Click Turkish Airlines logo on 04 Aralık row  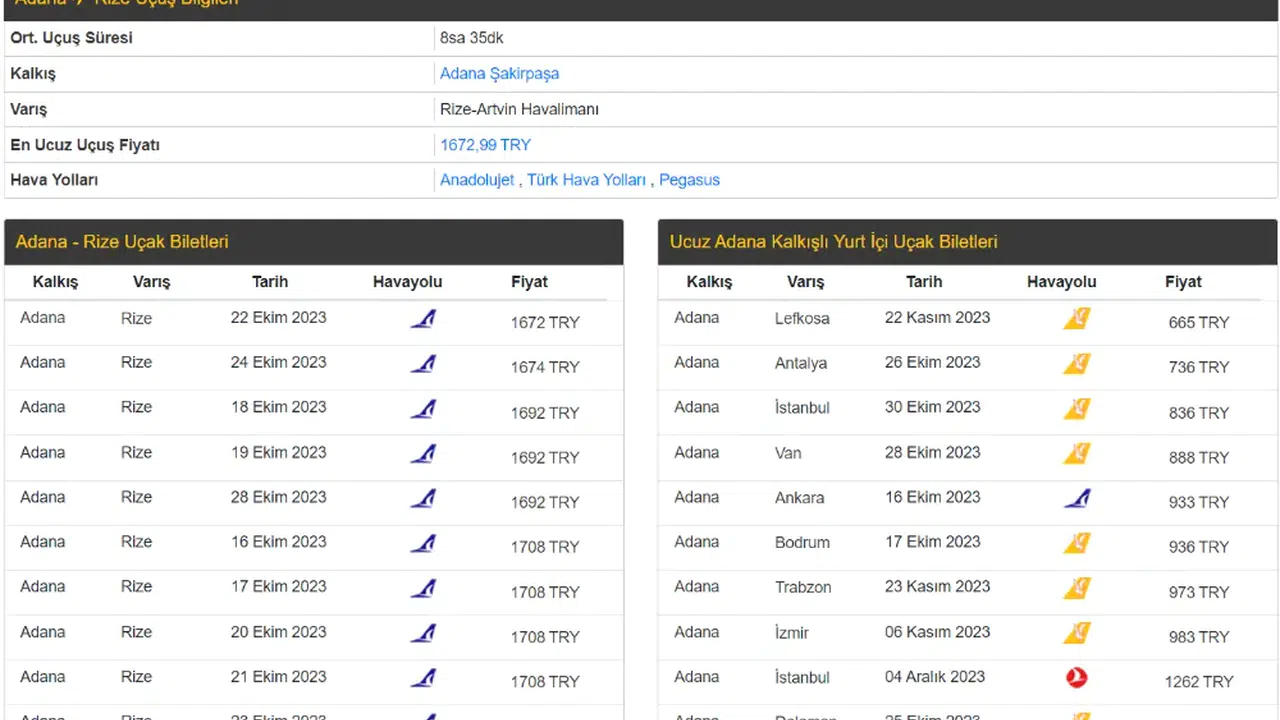[x=1076, y=678]
